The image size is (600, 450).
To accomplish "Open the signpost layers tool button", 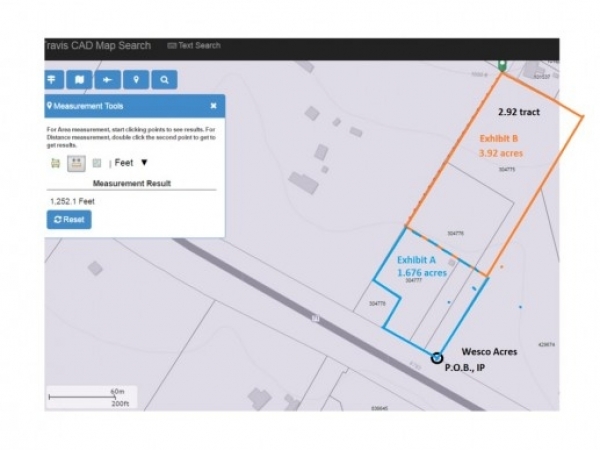I will (x=54, y=80).
